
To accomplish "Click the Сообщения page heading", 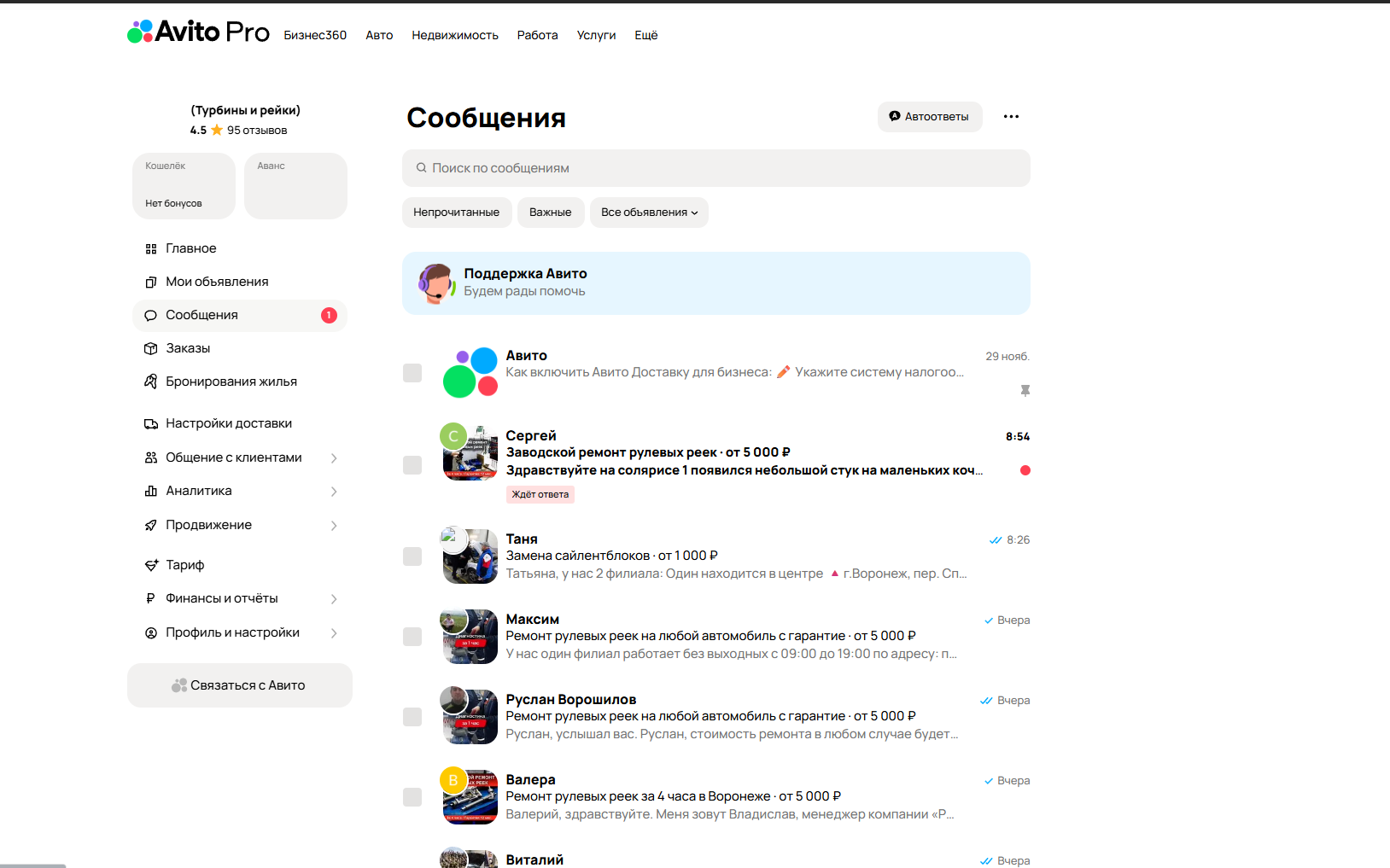I will click(x=487, y=118).
